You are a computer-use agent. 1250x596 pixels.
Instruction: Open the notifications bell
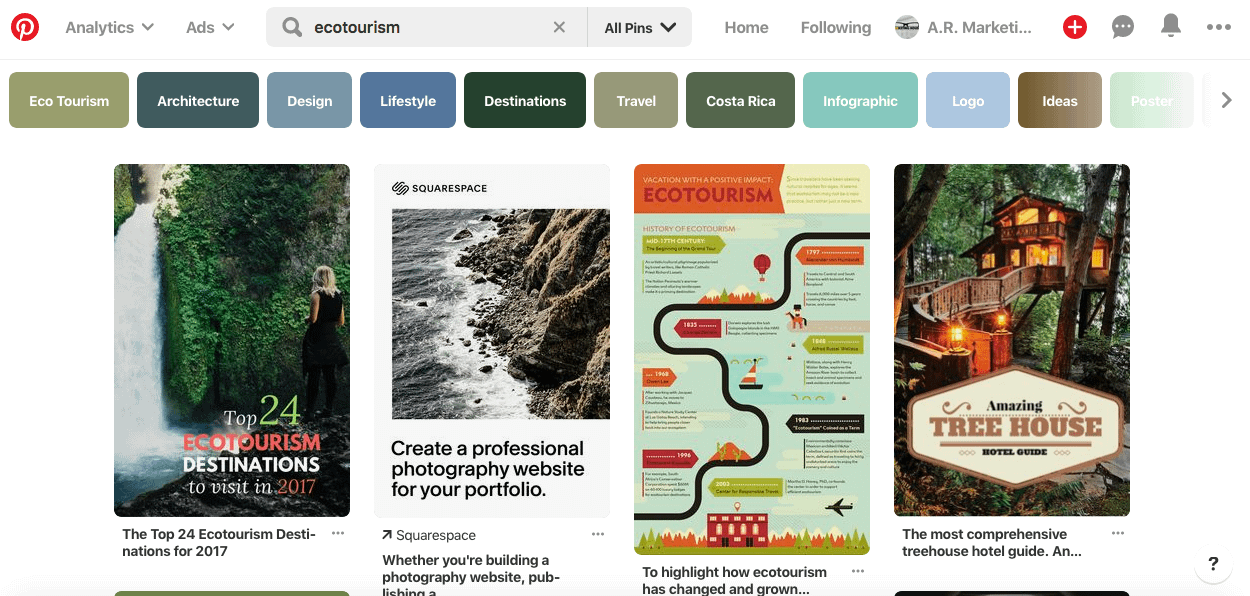click(1170, 27)
